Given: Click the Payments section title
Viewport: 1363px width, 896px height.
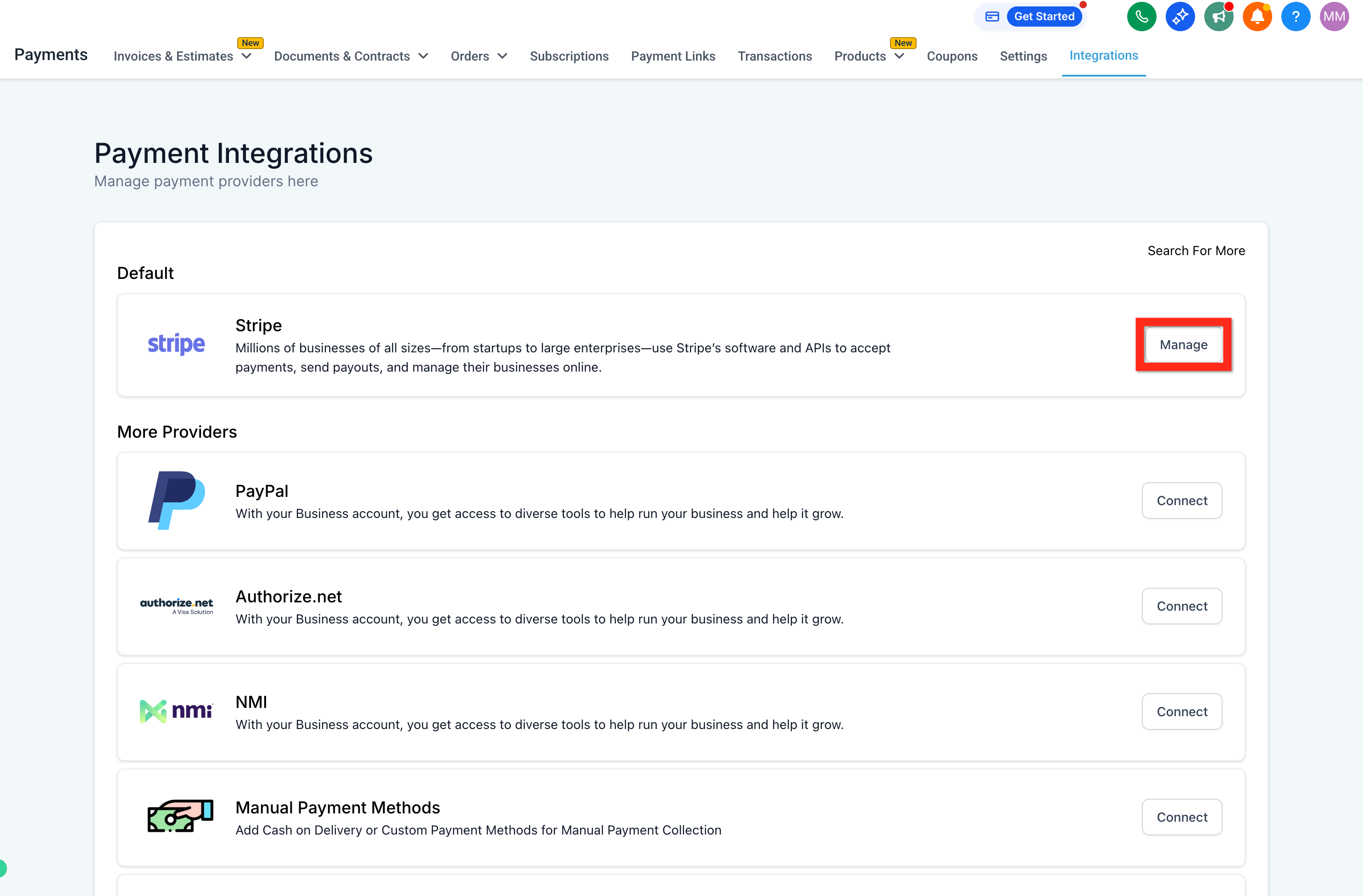Looking at the screenshot, I should coord(51,55).
